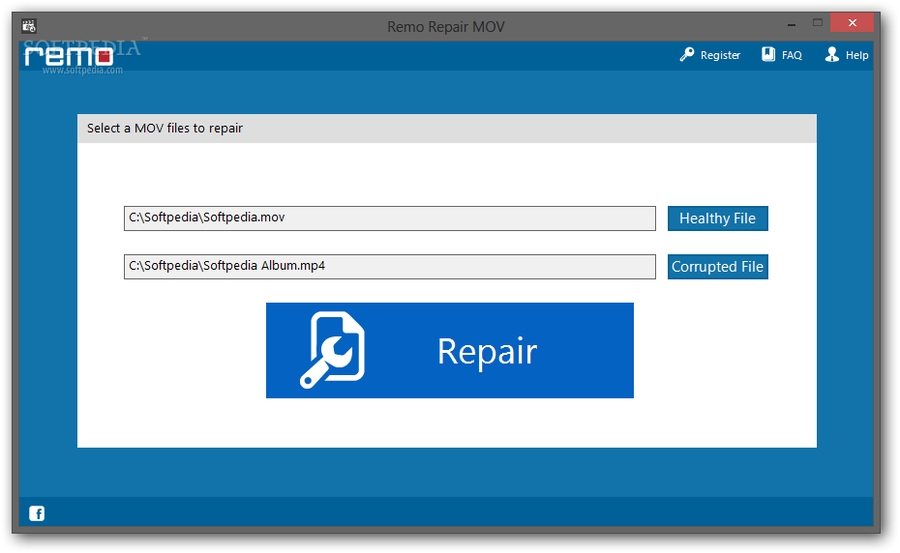Open the FAQ link text
The height and width of the screenshot is (553, 900).
coord(792,55)
